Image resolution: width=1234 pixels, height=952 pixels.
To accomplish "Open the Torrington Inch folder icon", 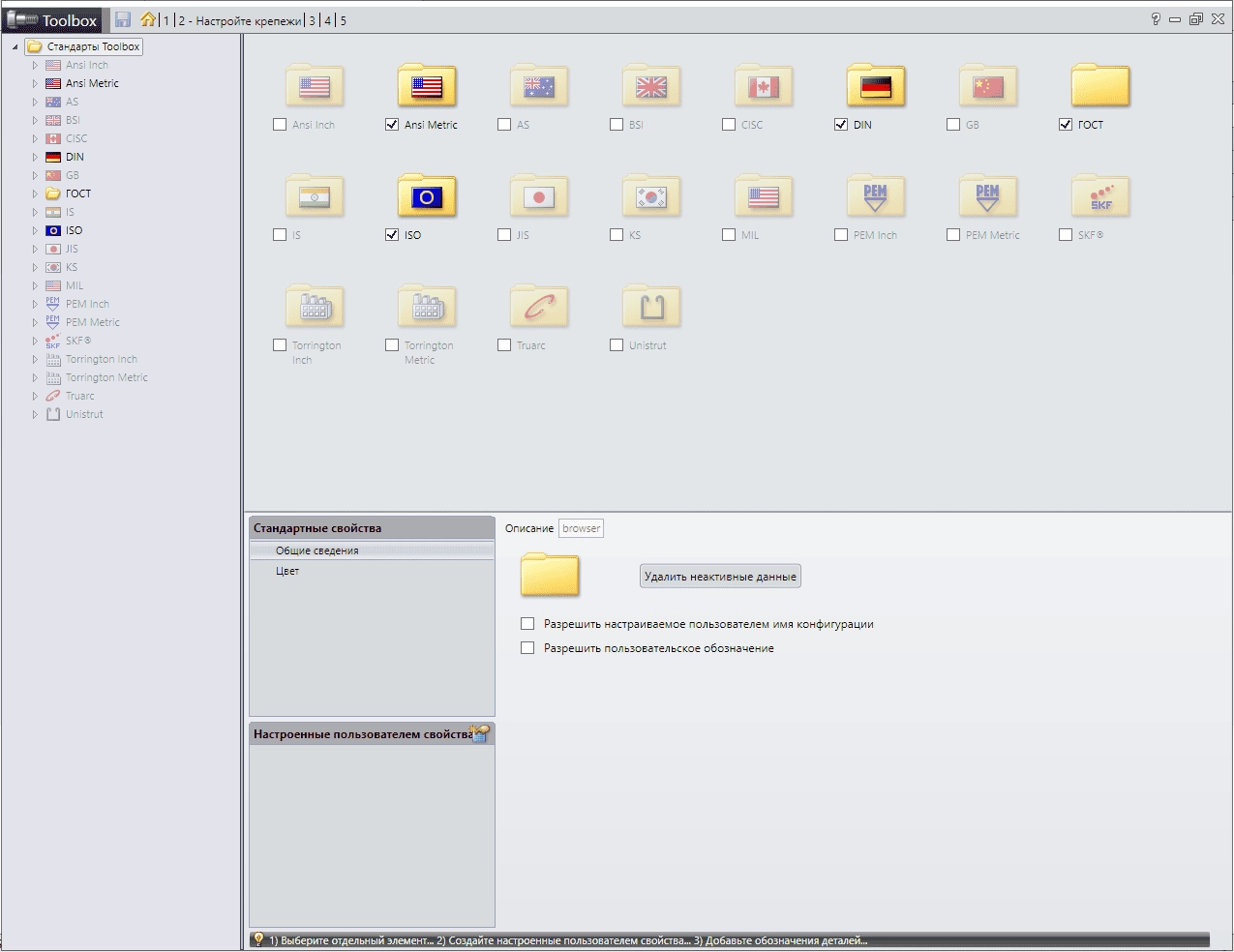I will (x=315, y=308).
